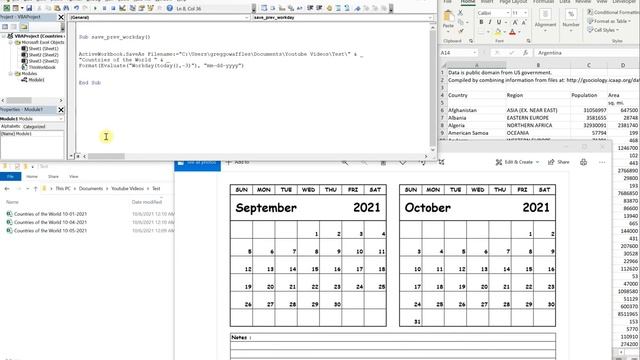
Task: Close the Properties - Module1 pane
Action: coord(61,109)
